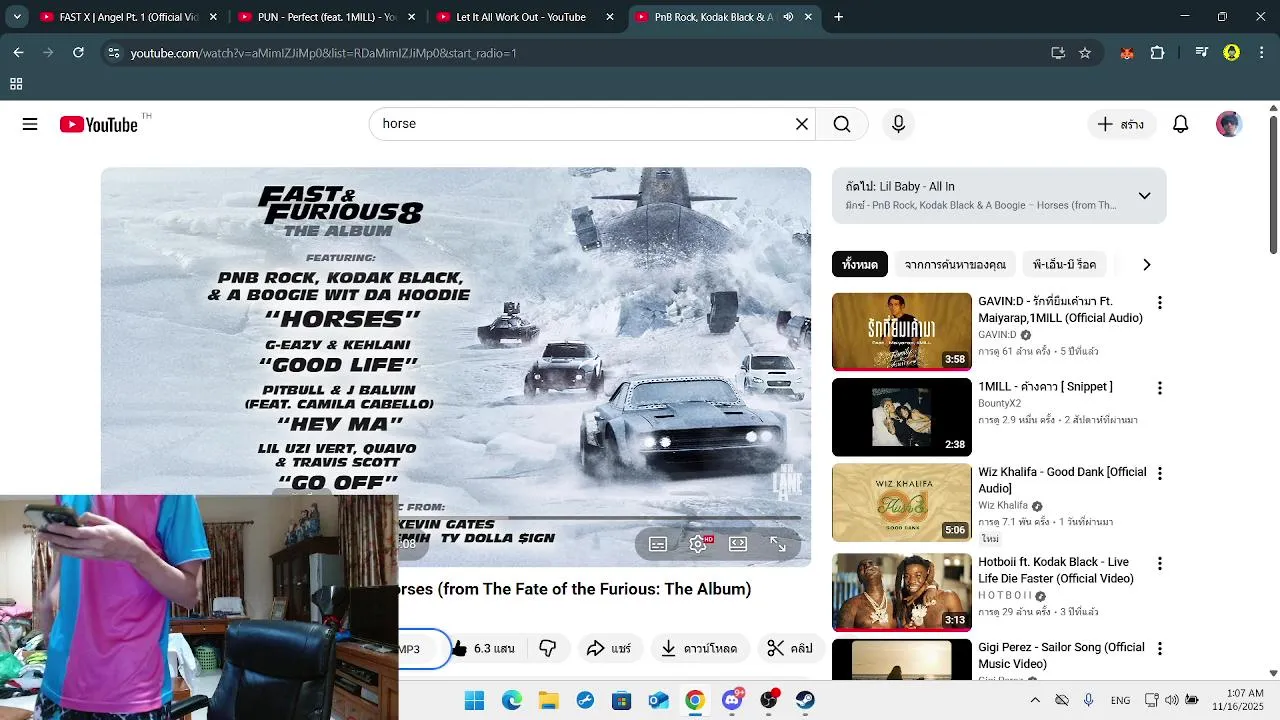Install the YouTube app from the address bar
1280x720 pixels.
[x=1058, y=53]
